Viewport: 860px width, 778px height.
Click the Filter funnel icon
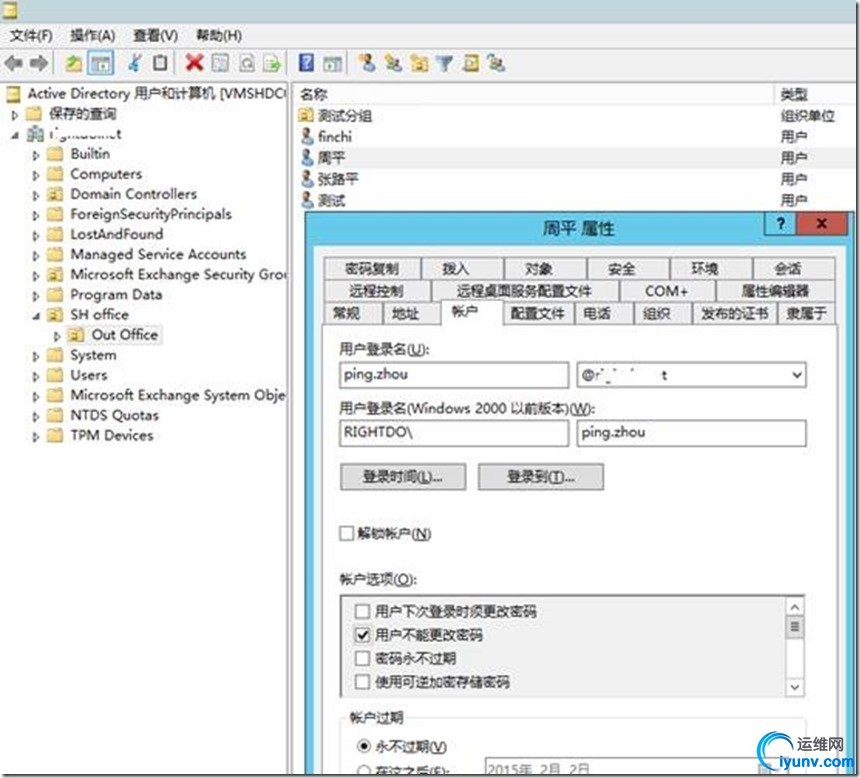point(445,63)
